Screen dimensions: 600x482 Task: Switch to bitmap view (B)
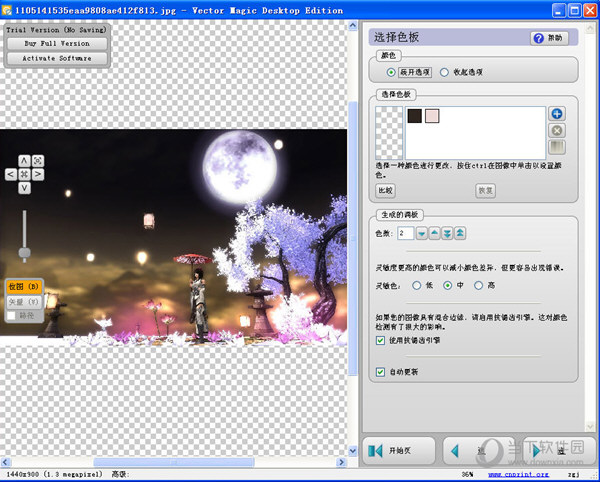click(x=24, y=287)
